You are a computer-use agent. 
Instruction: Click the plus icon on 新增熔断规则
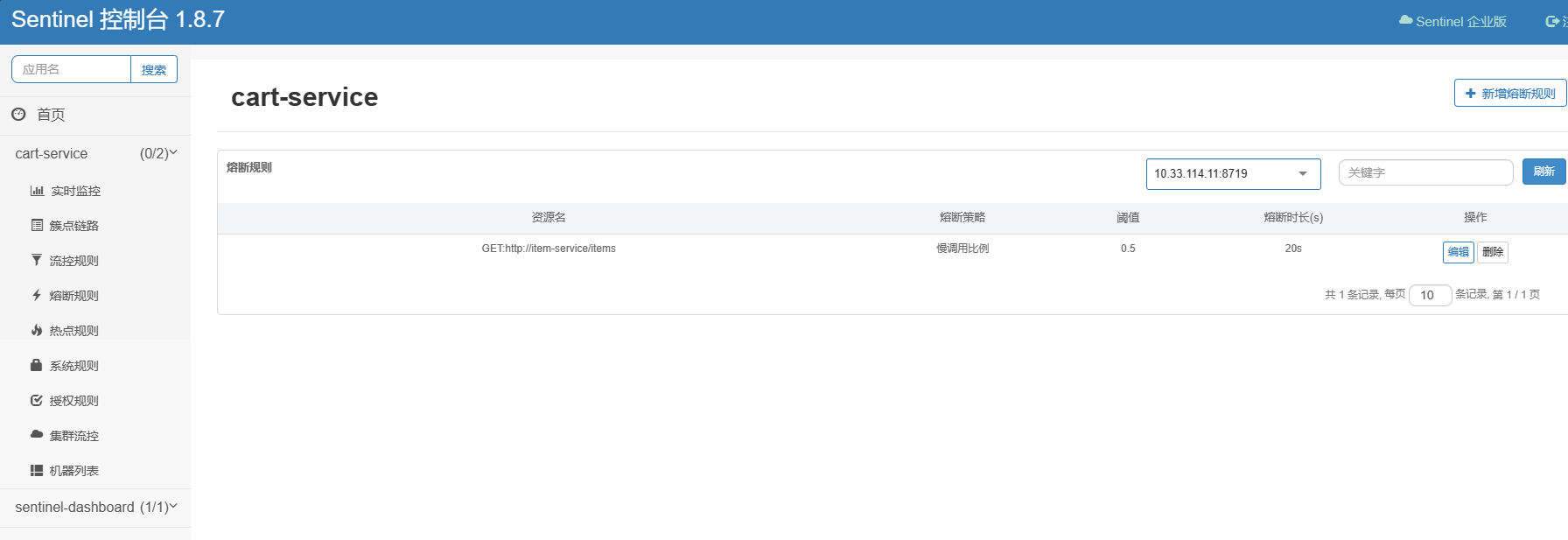[x=1470, y=93]
